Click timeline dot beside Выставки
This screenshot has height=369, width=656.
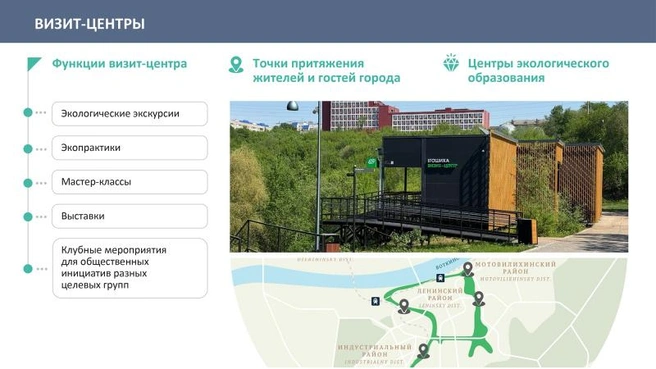(28, 217)
